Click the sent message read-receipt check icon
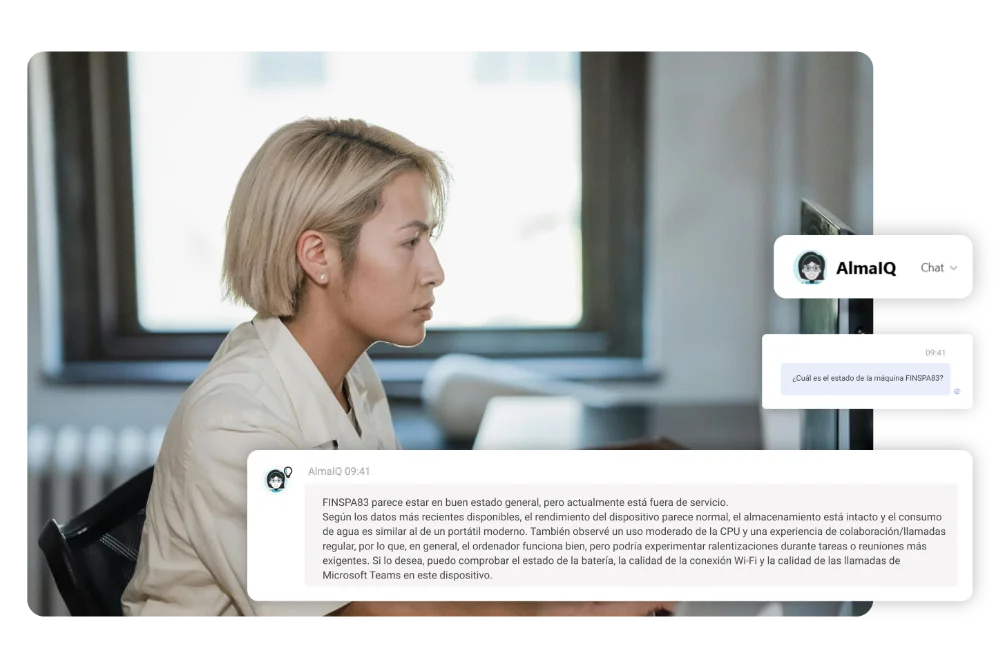 coord(957,391)
